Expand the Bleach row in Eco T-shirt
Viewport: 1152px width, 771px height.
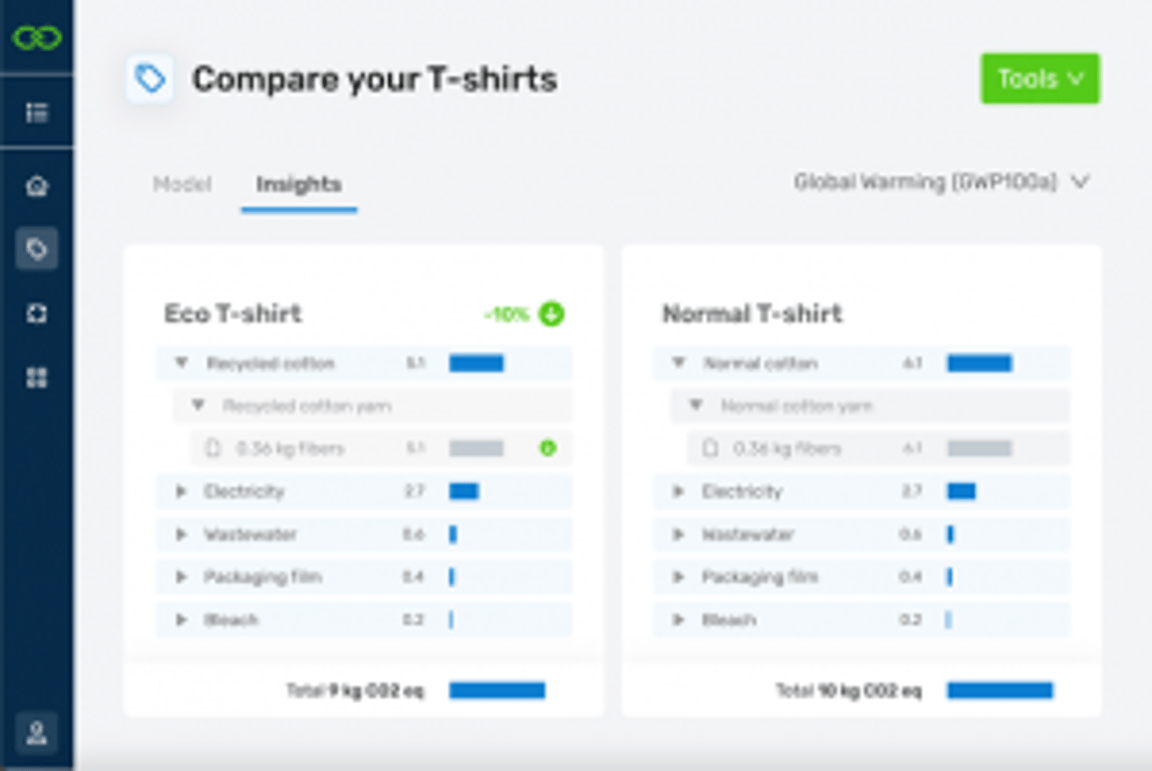click(181, 620)
